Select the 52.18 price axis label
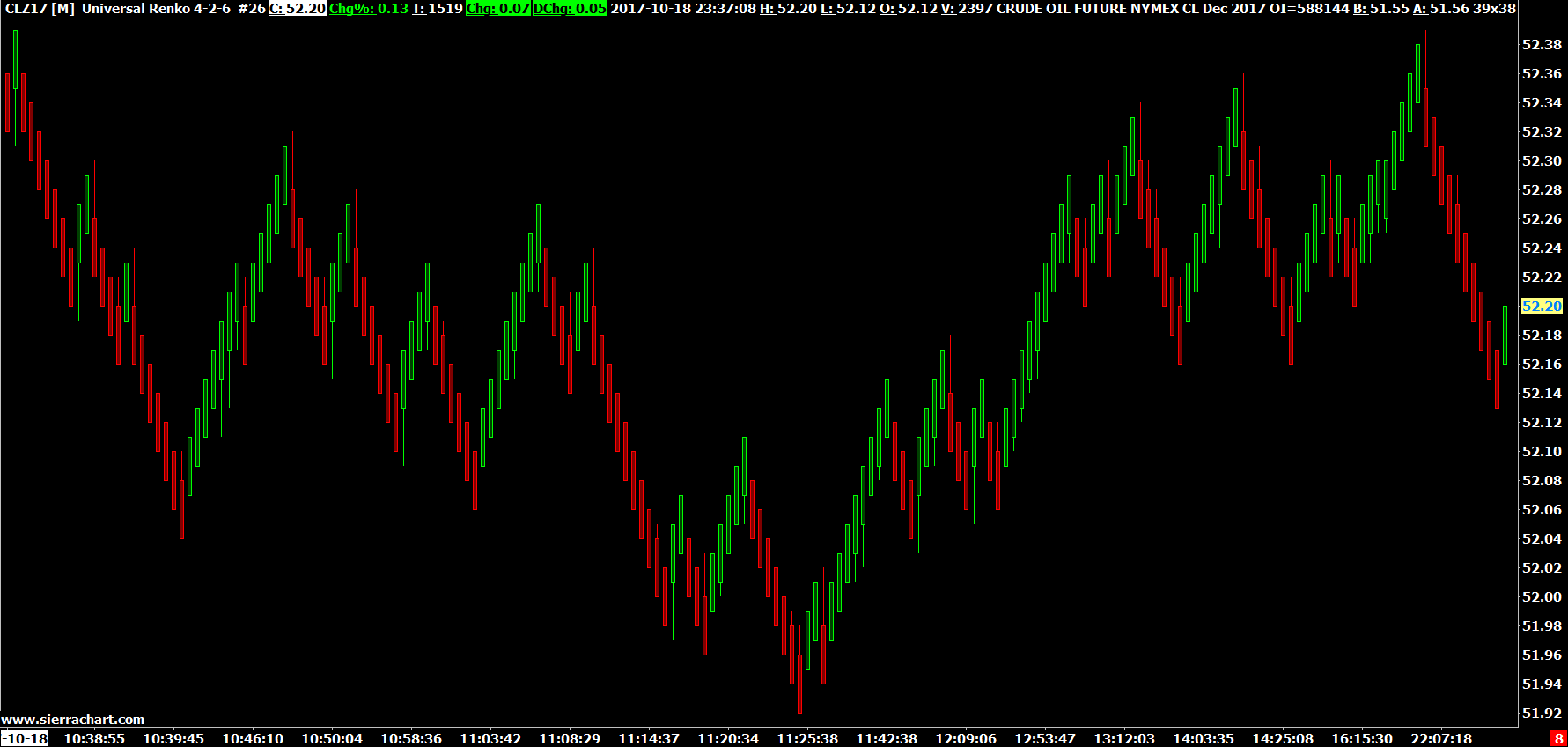The height and width of the screenshot is (747, 1568). pyautogui.click(x=1542, y=336)
